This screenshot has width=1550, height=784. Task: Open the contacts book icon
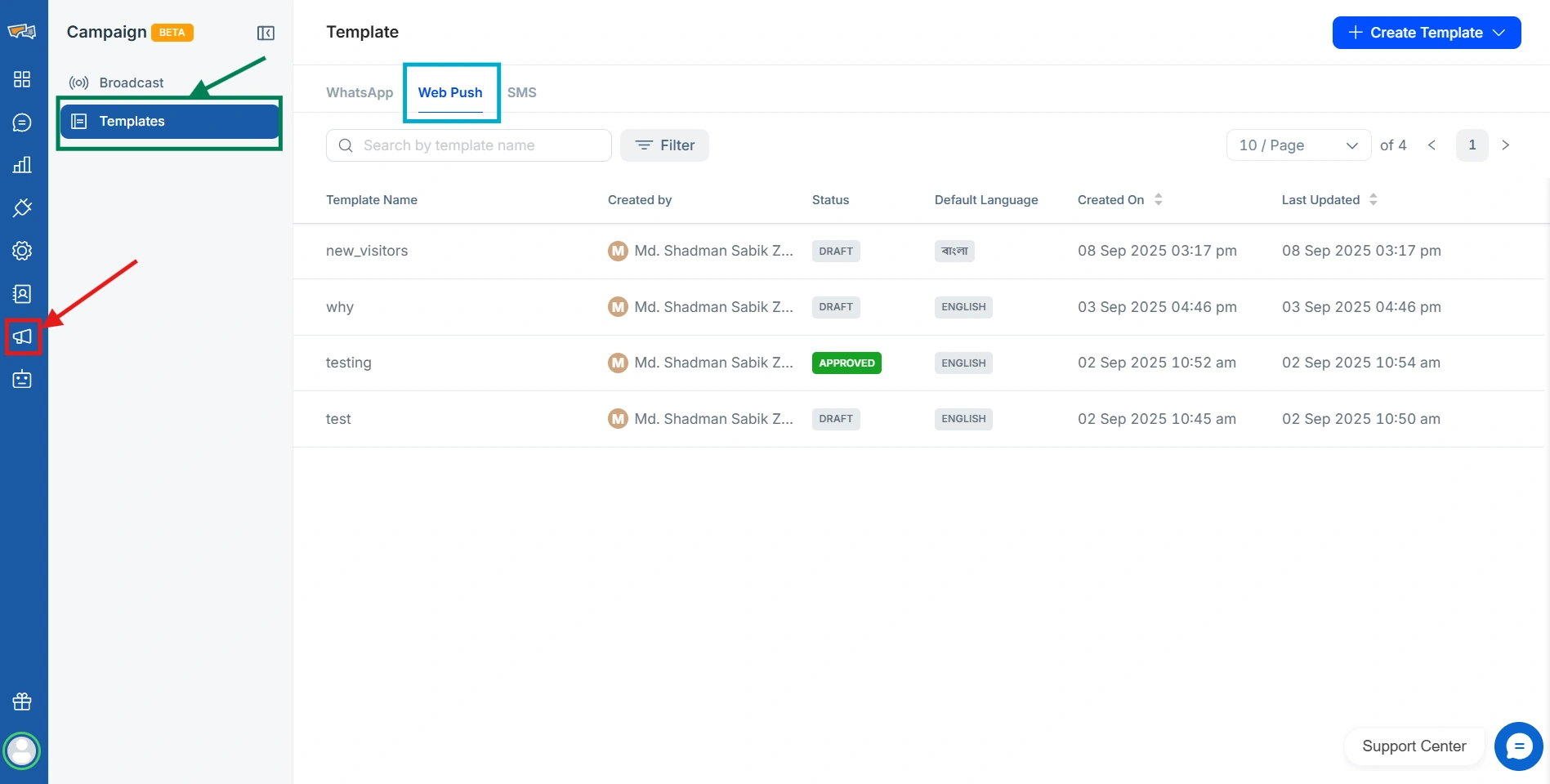[x=22, y=294]
